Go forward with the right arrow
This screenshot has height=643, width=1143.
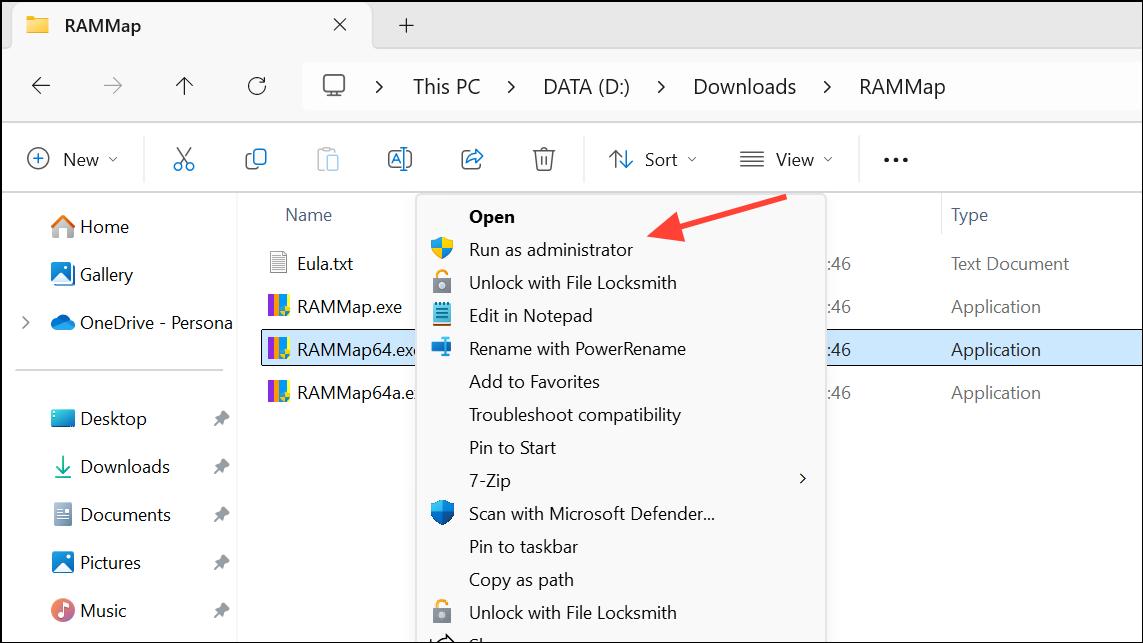(113, 86)
